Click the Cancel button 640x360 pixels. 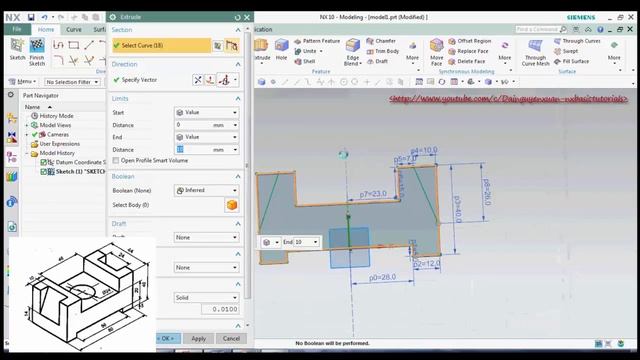coord(231,338)
